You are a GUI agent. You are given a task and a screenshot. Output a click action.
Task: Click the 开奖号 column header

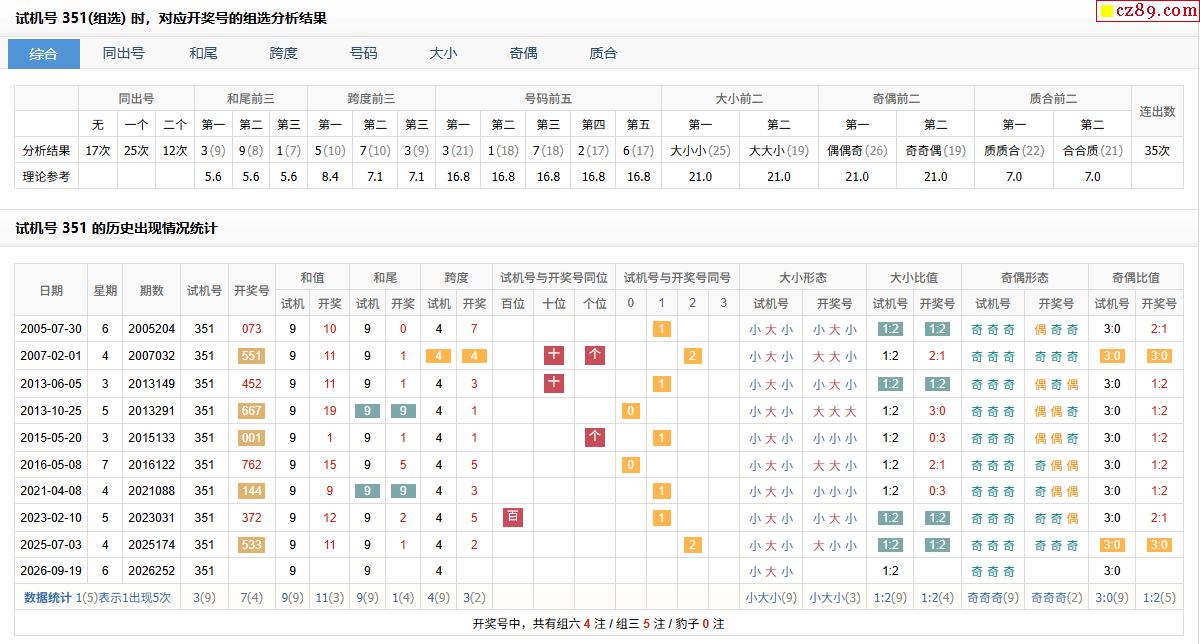(251, 290)
